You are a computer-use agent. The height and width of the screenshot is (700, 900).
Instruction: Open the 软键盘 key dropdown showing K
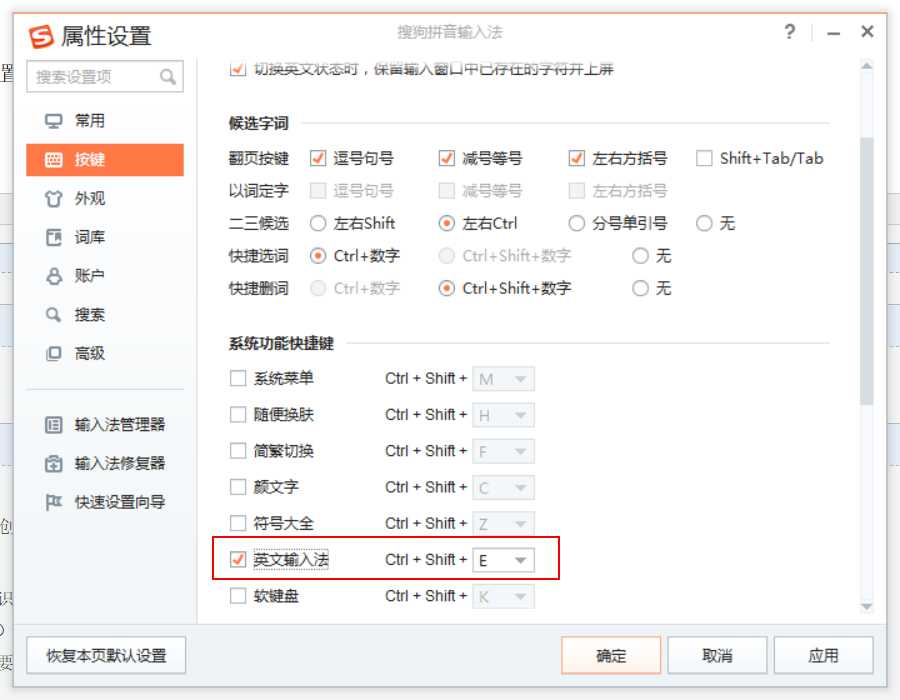click(x=503, y=596)
